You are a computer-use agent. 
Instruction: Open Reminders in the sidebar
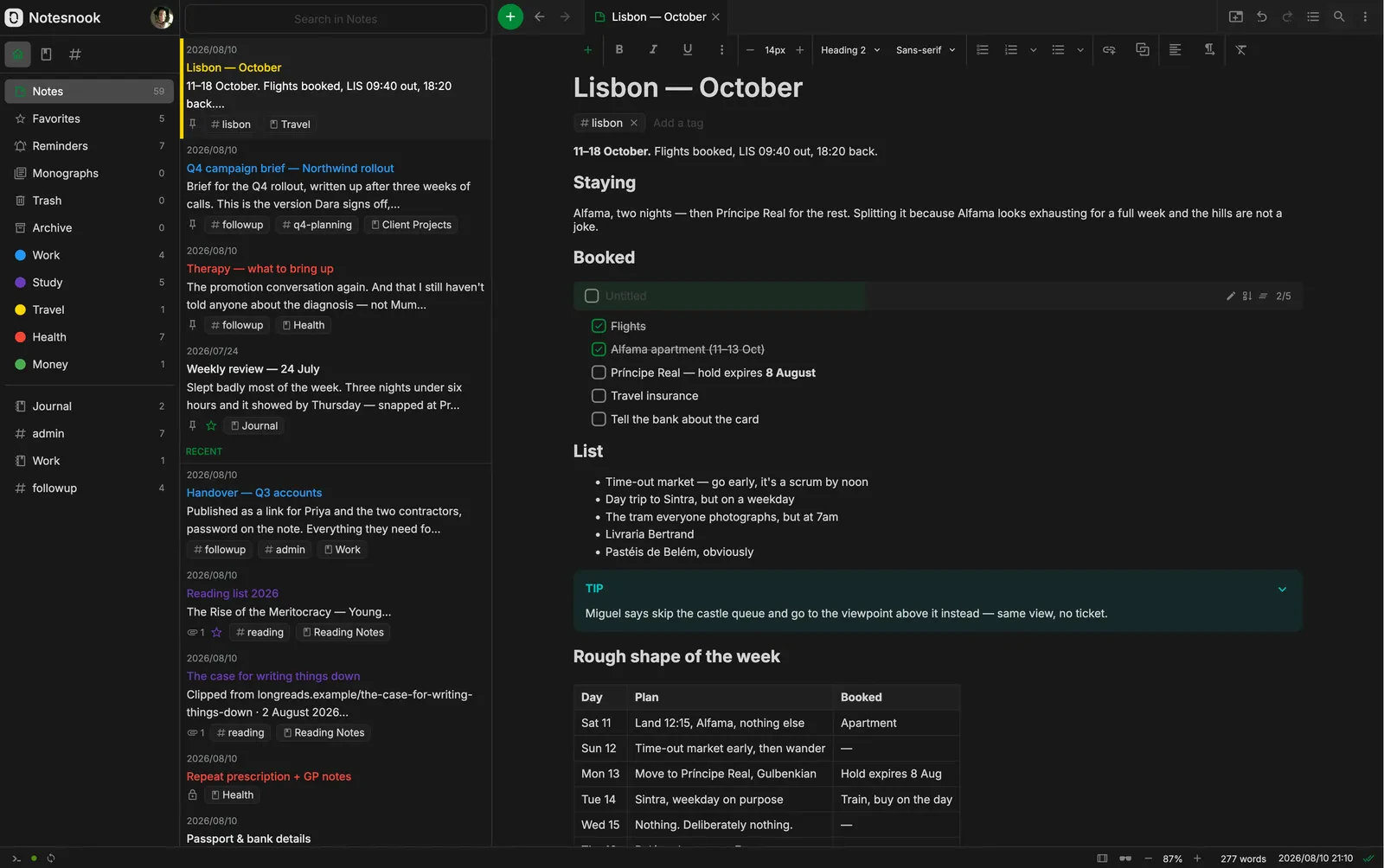tap(90, 146)
